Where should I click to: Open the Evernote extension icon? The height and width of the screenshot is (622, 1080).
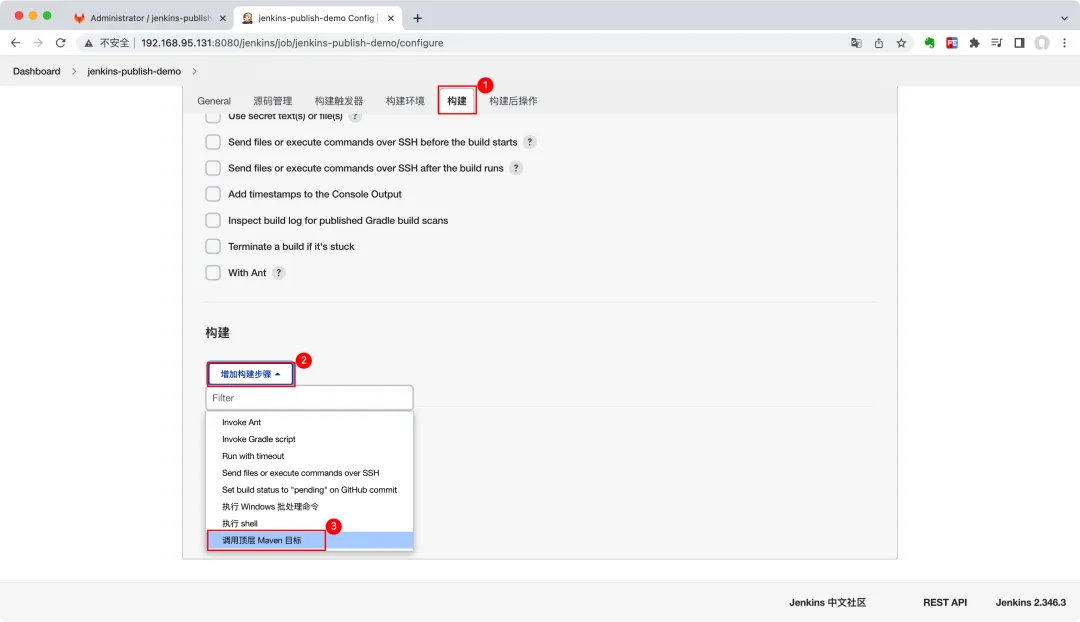click(929, 43)
